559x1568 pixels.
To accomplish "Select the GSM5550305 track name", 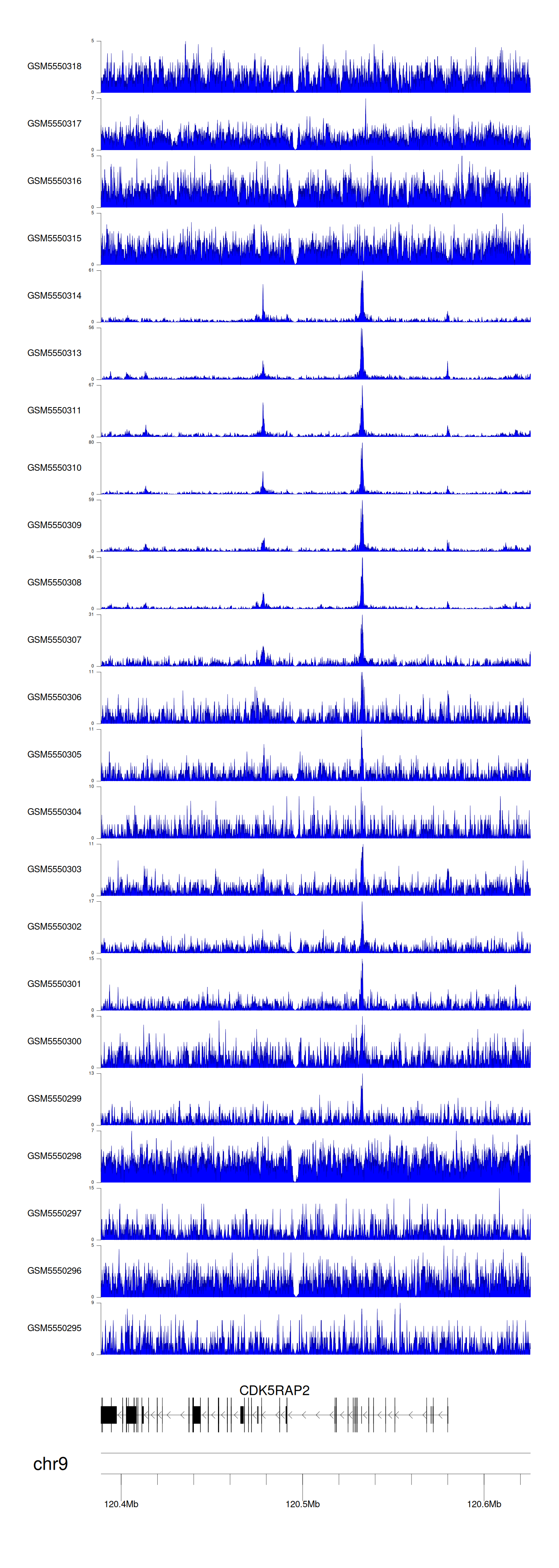I will [x=54, y=754].
